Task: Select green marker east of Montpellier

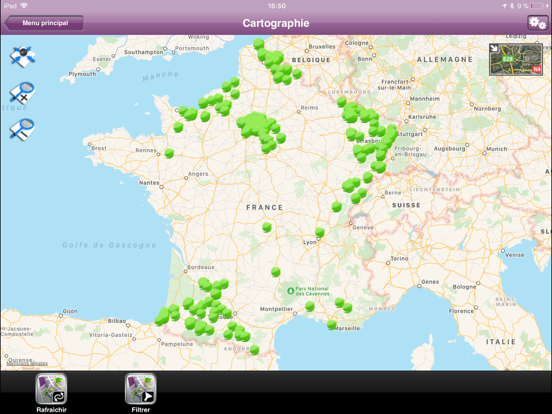Action: click(310, 306)
